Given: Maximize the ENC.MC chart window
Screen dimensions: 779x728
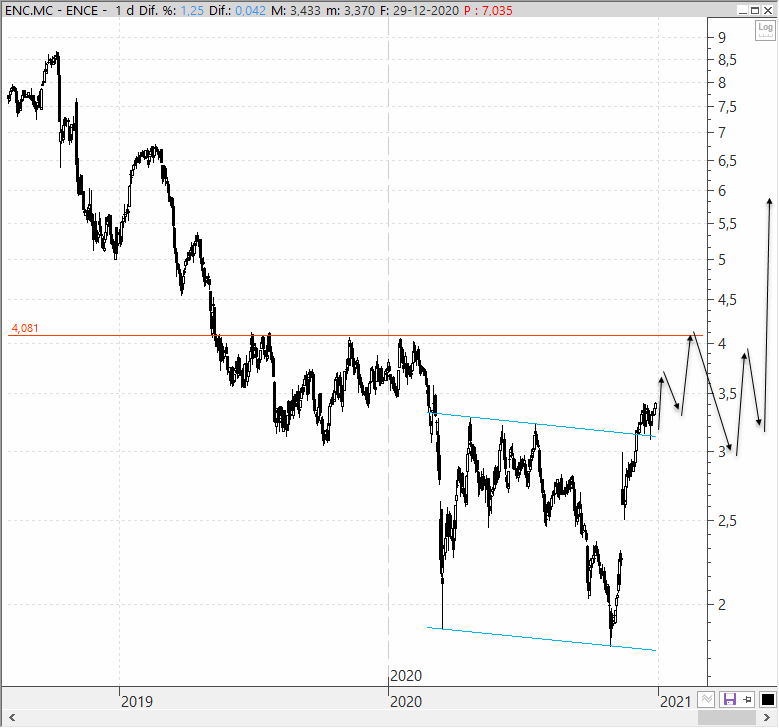Looking at the screenshot, I should point(755,10).
